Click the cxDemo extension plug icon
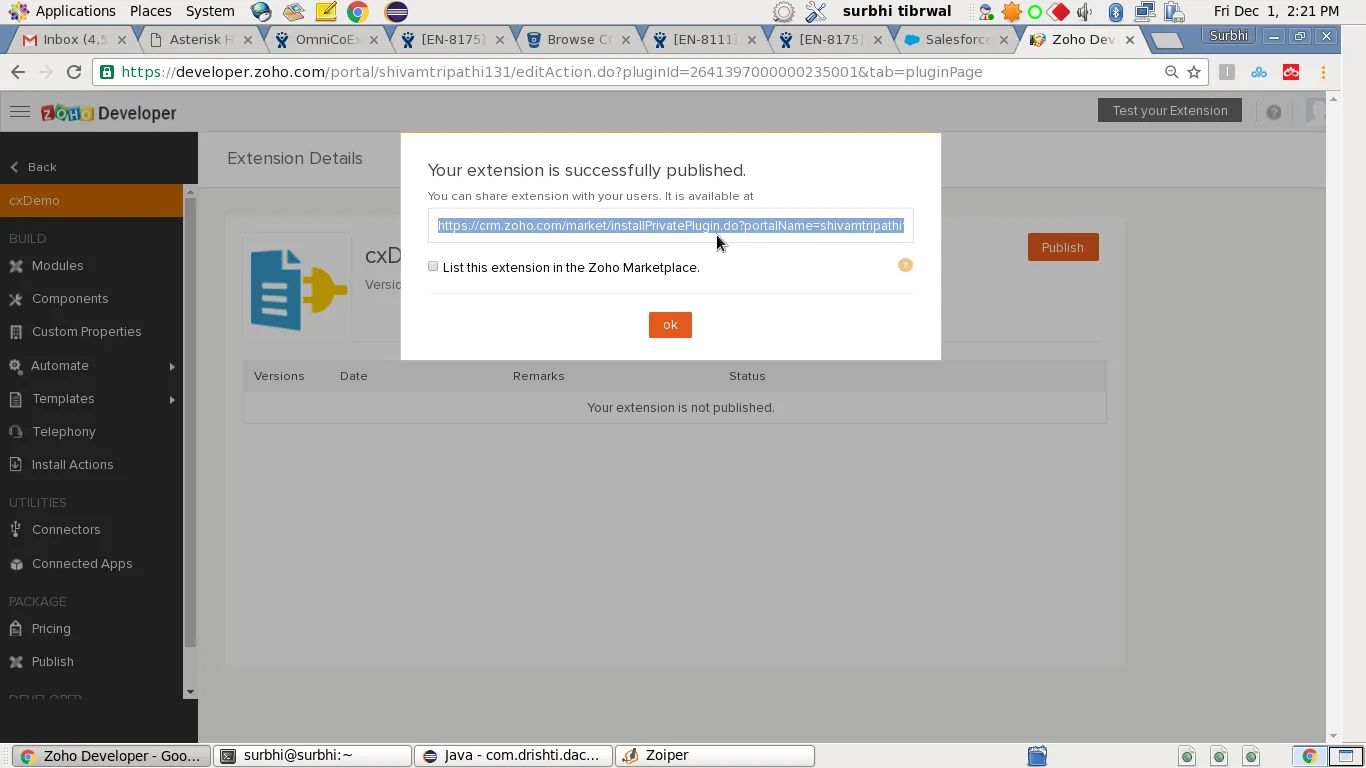This screenshot has width=1366, height=768. tap(297, 289)
